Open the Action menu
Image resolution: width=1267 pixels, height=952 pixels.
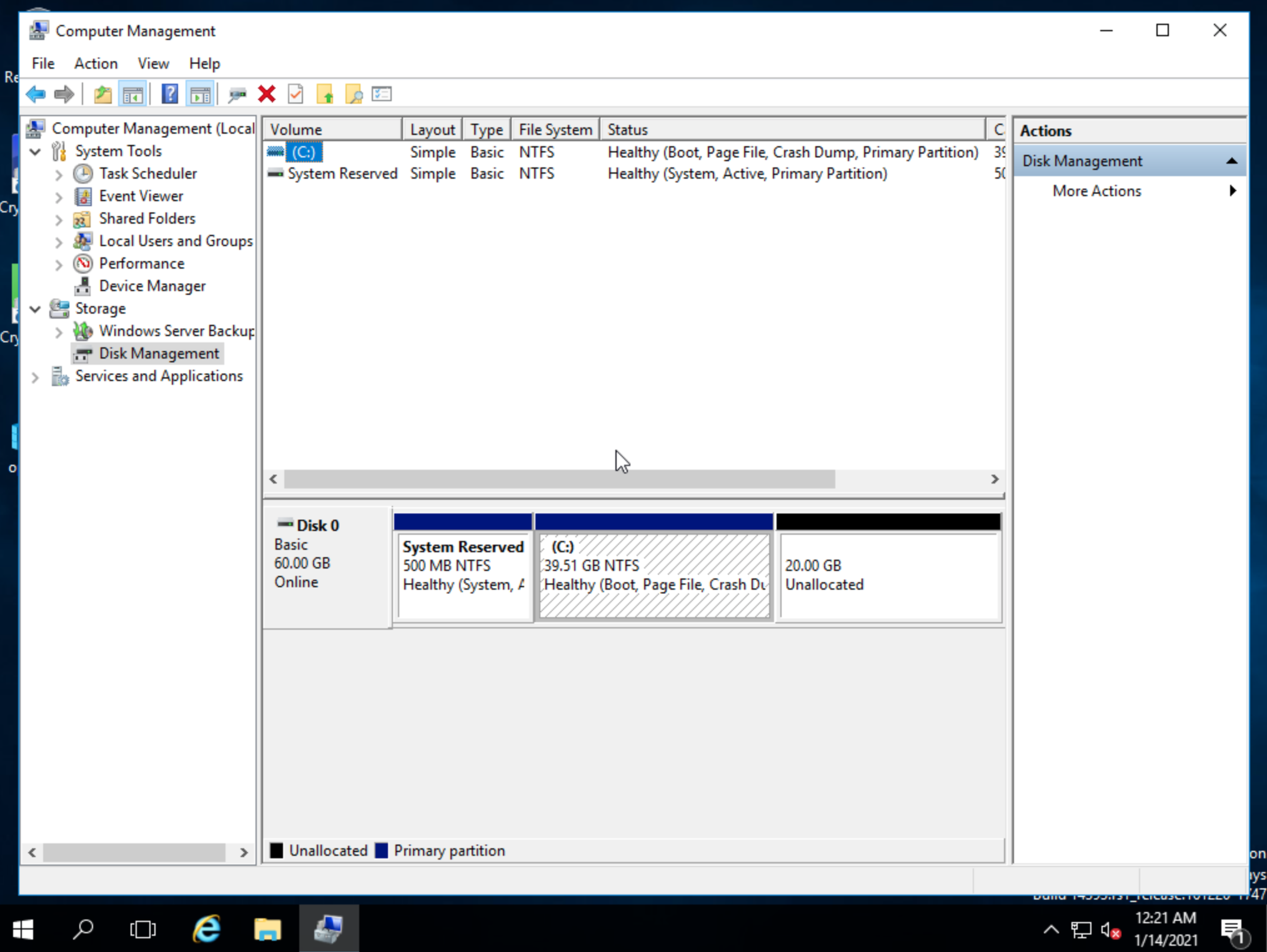point(95,63)
